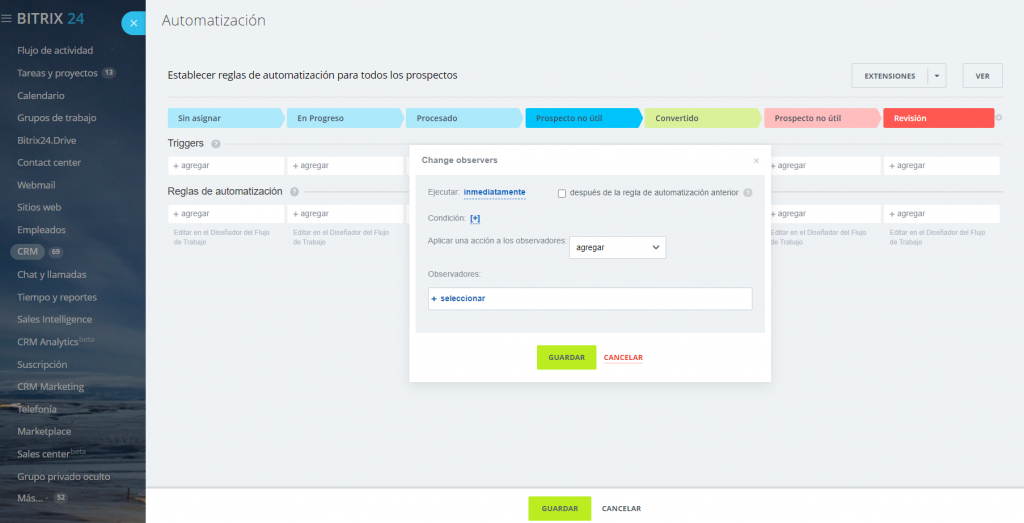Go to Tareas y proyectos in sidebar
This screenshot has width=1024, height=523.
[57, 73]
